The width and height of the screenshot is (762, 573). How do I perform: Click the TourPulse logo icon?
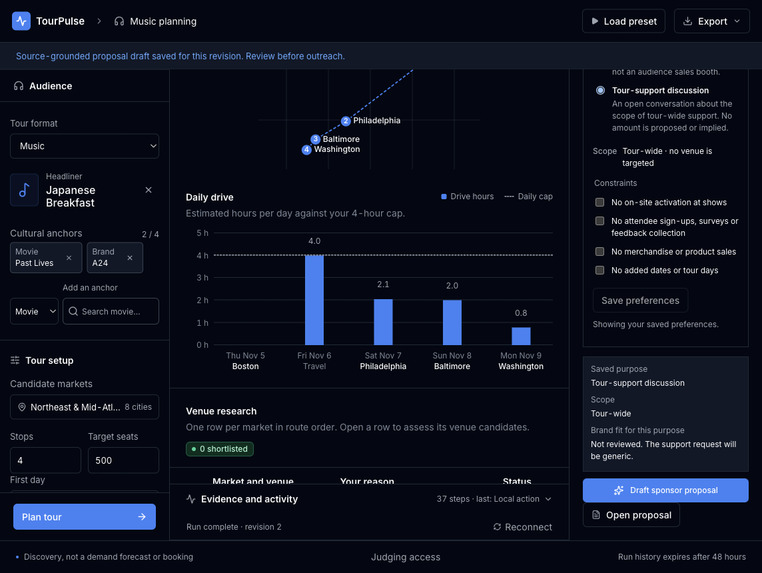point(21,21)
